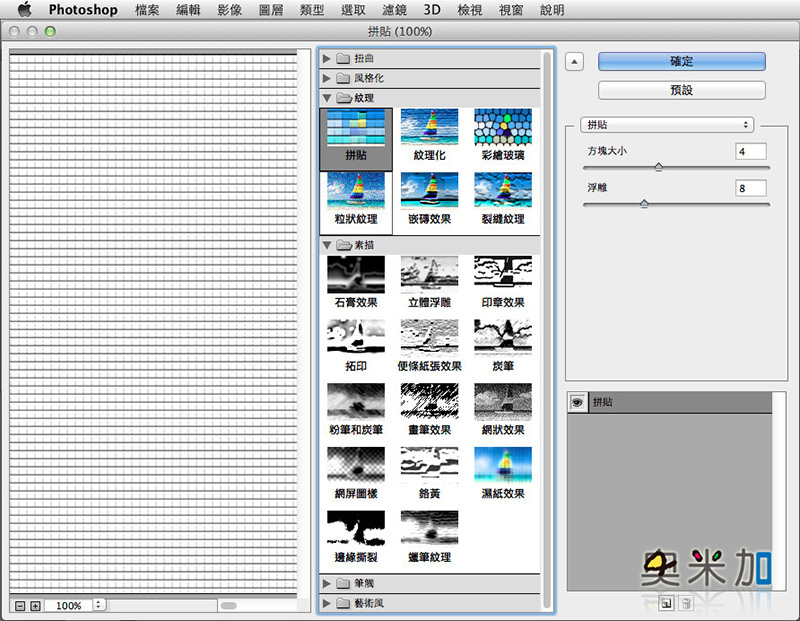Open the 影像 menu
800x621 pixels.
230,10
